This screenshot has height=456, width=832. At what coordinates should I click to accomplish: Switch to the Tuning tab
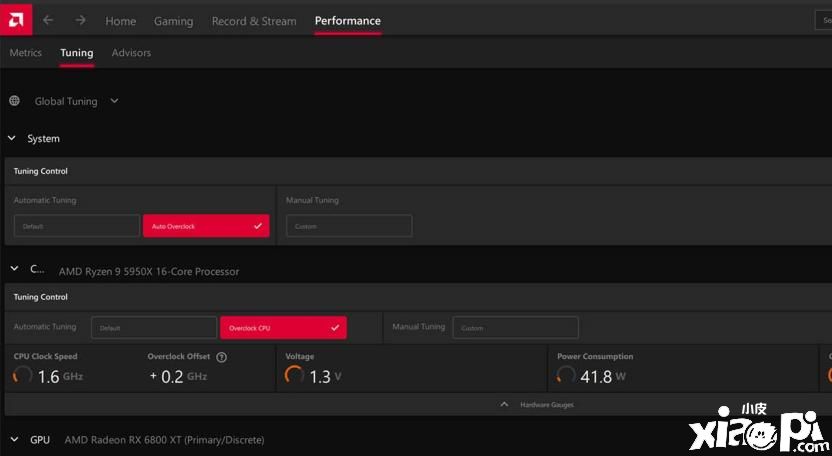click(76, 53)
